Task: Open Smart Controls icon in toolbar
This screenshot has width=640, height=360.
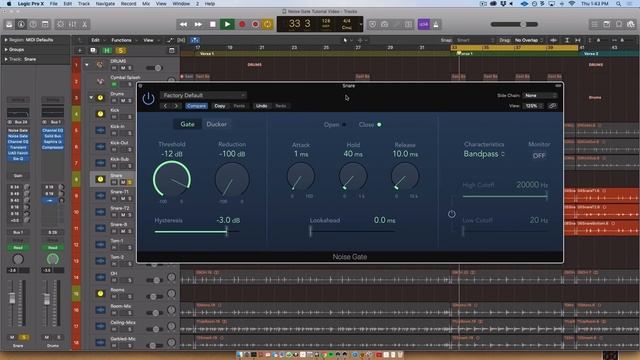Action: coord(60,24)
